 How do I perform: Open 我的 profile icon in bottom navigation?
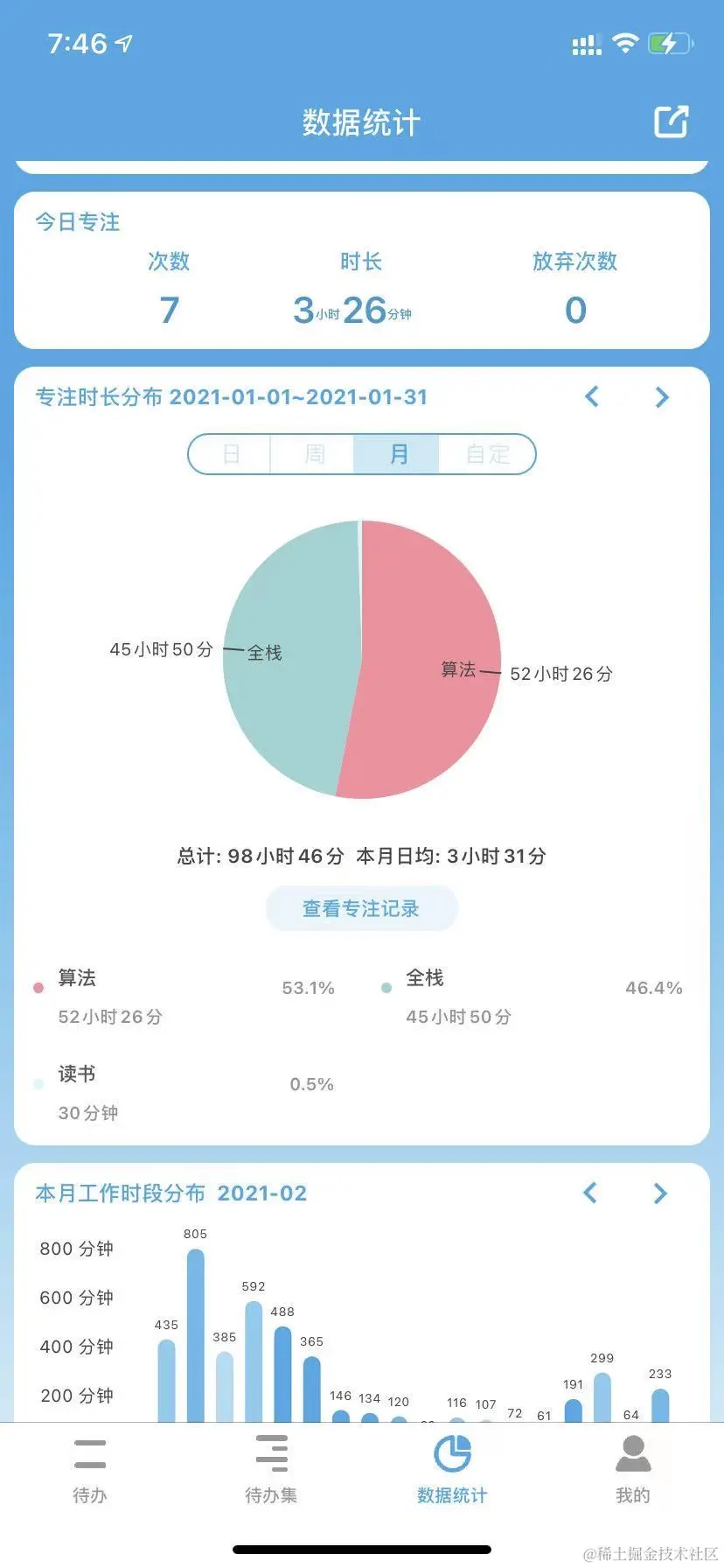(633, 1453)
